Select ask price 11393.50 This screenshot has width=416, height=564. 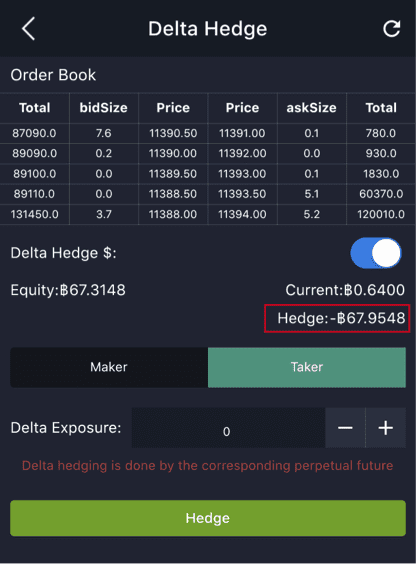coord(242,194)
